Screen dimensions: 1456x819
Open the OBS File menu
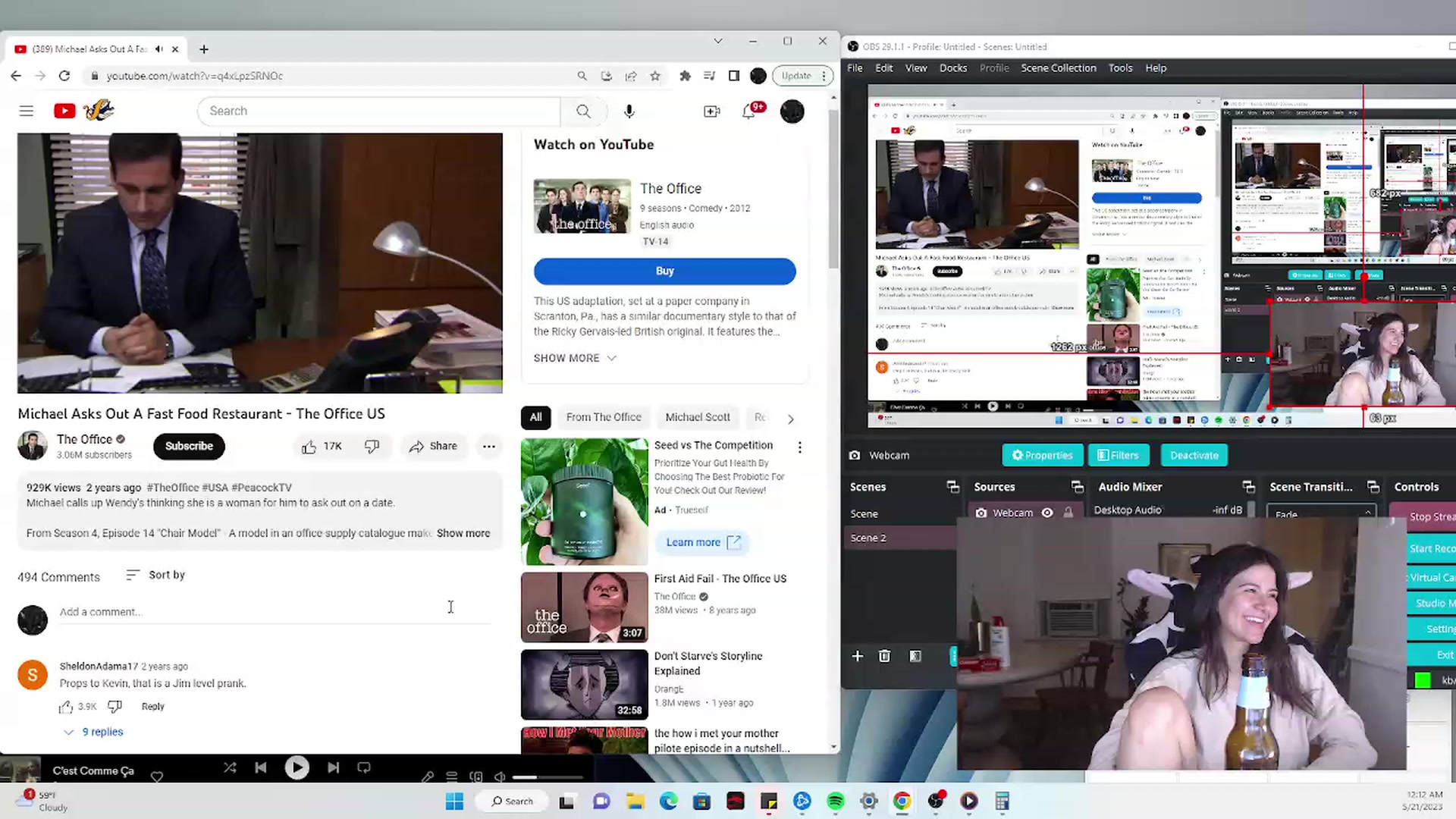click(855, 68)
